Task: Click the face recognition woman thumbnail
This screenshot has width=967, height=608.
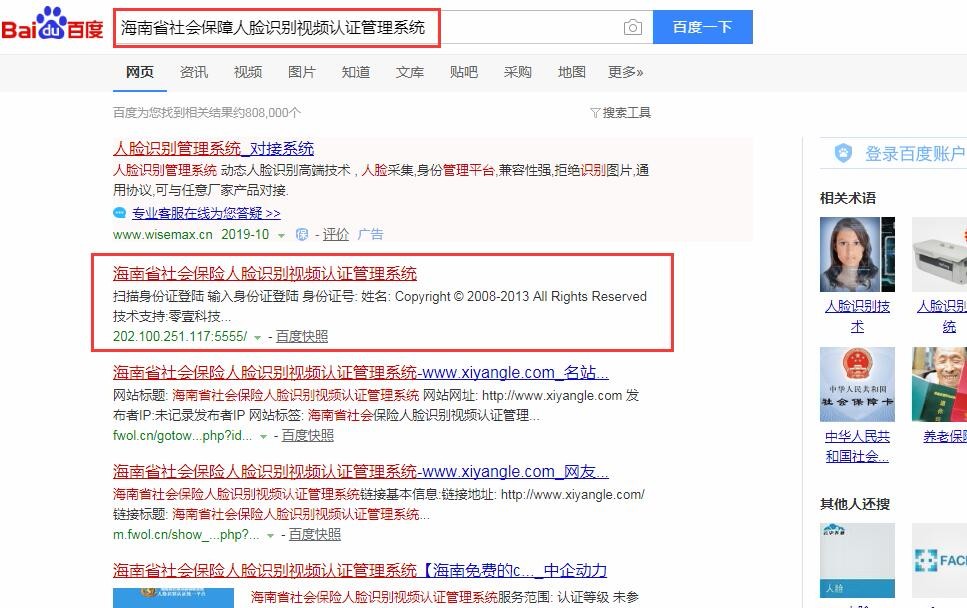Action: (x=857, y=254)
